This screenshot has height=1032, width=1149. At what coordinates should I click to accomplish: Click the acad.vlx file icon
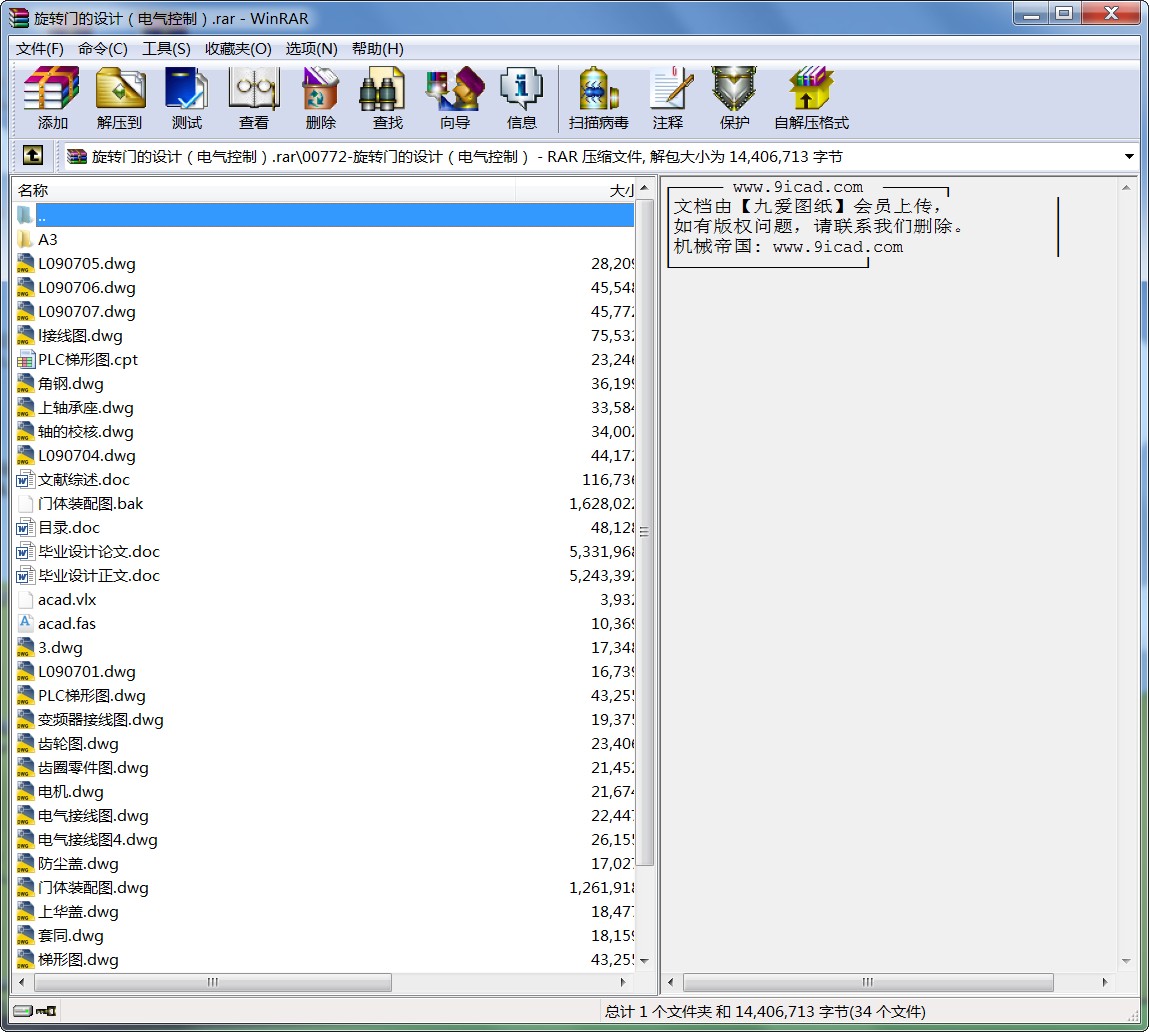coord(25,600)
